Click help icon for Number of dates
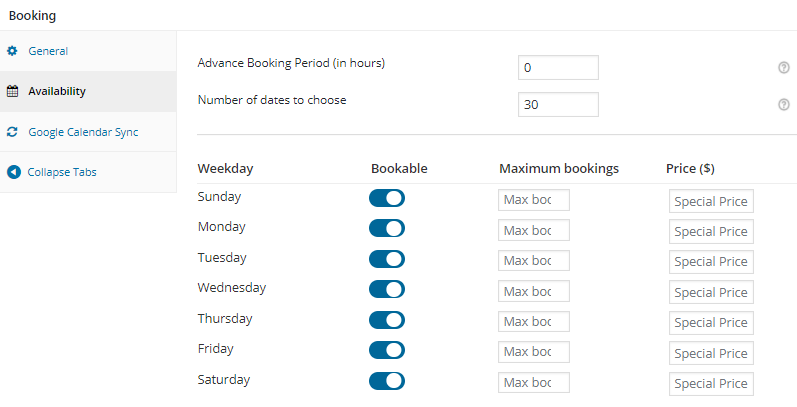 coord(784,104)
